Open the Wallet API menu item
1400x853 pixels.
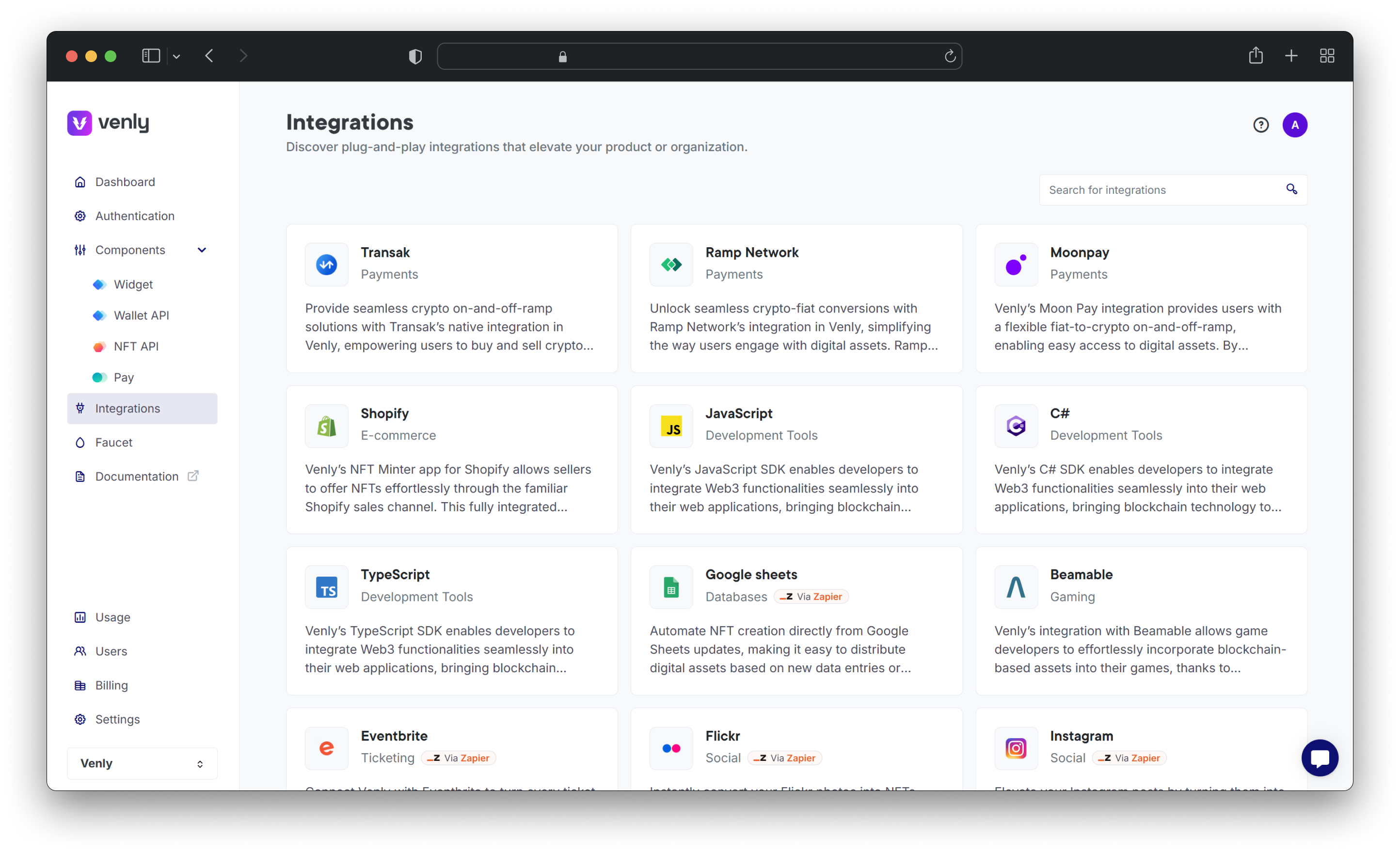point(141,315)
